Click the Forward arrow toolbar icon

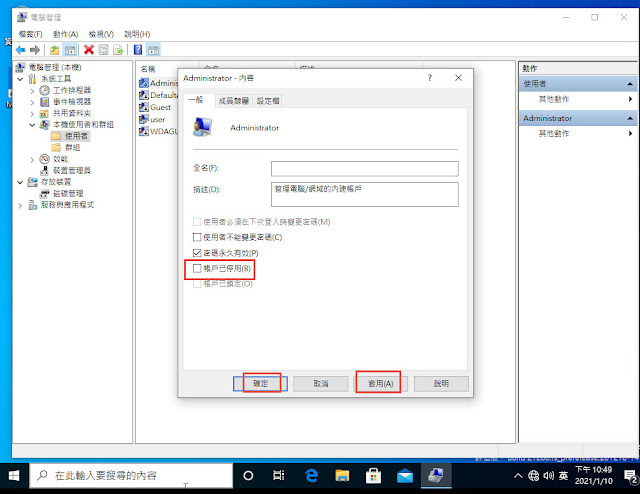35,50
